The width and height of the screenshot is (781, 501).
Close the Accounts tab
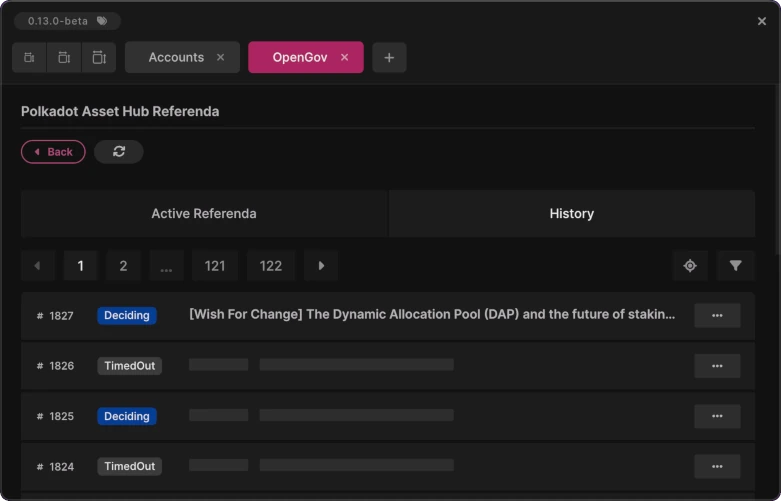point(221,58)
